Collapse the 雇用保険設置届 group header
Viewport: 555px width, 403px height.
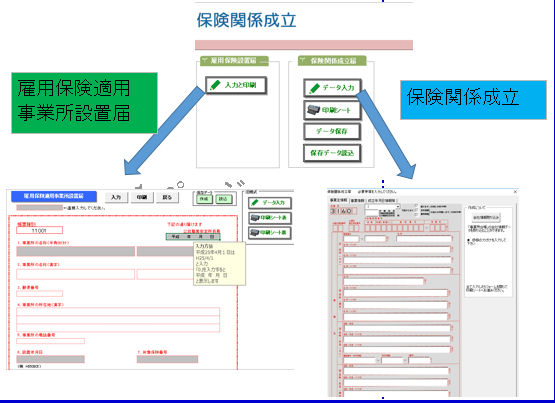[204, 61]
